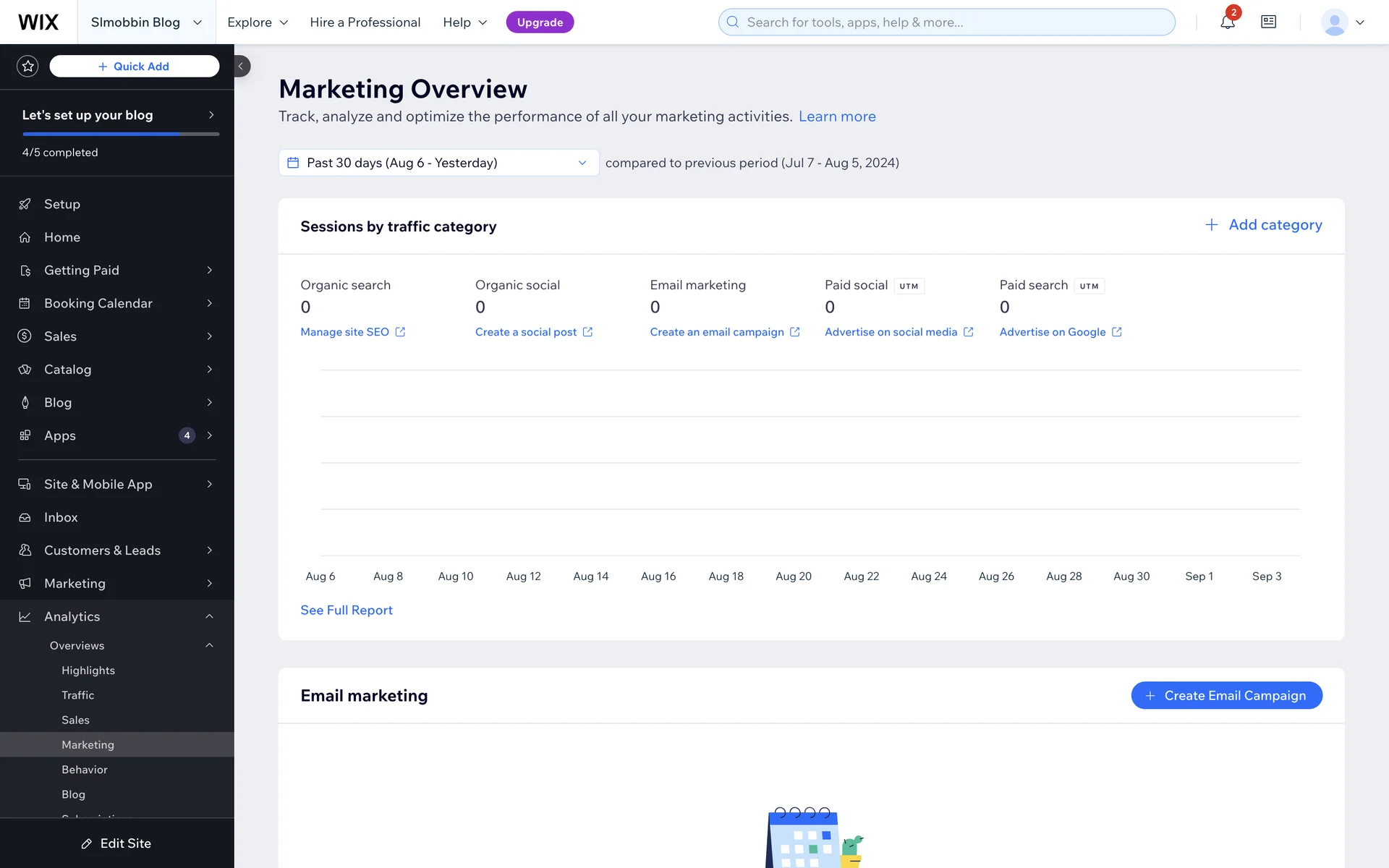Open the Explore top menu

coord(258,22)
